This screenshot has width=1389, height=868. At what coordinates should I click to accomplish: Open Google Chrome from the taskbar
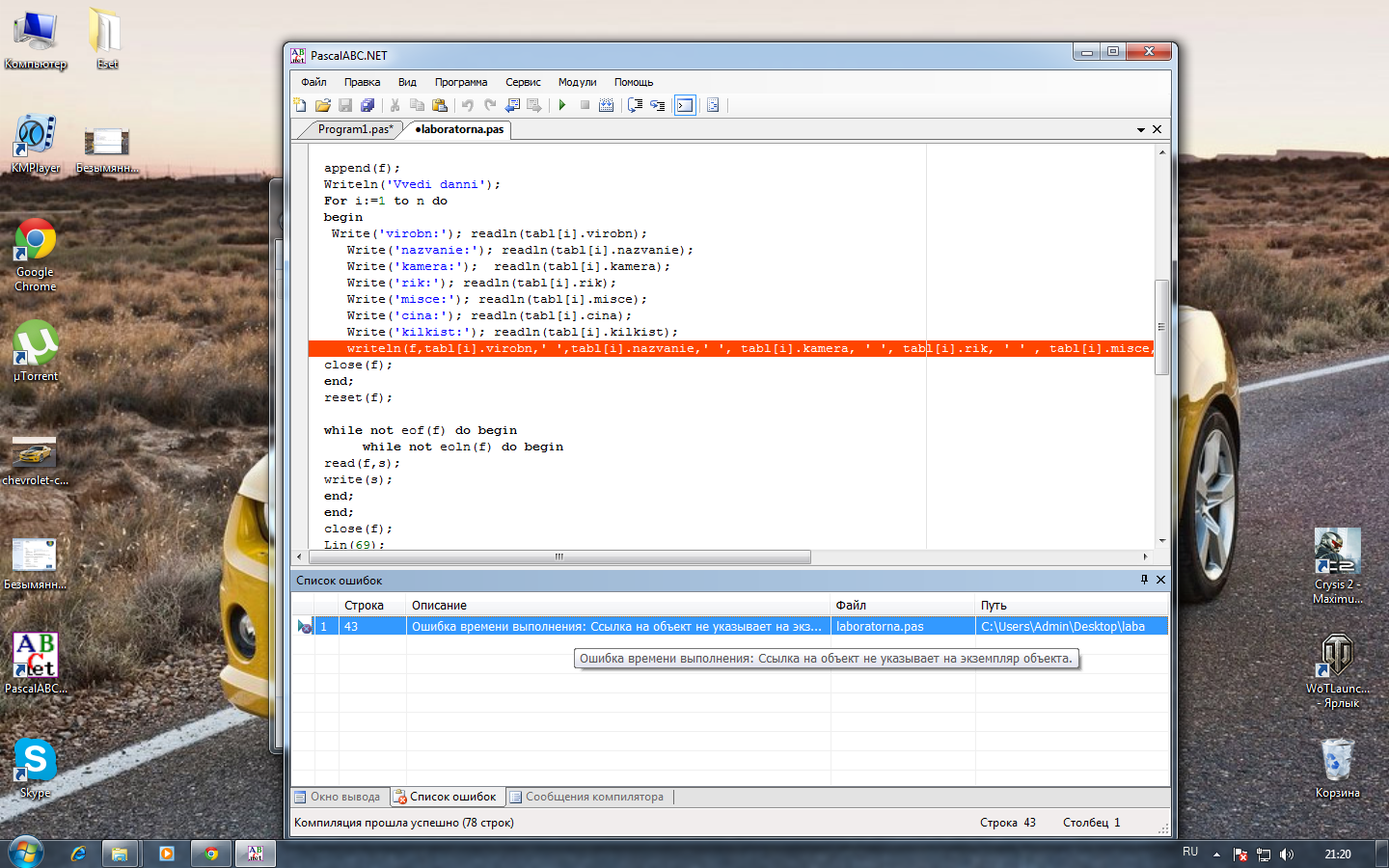point(210,854)
